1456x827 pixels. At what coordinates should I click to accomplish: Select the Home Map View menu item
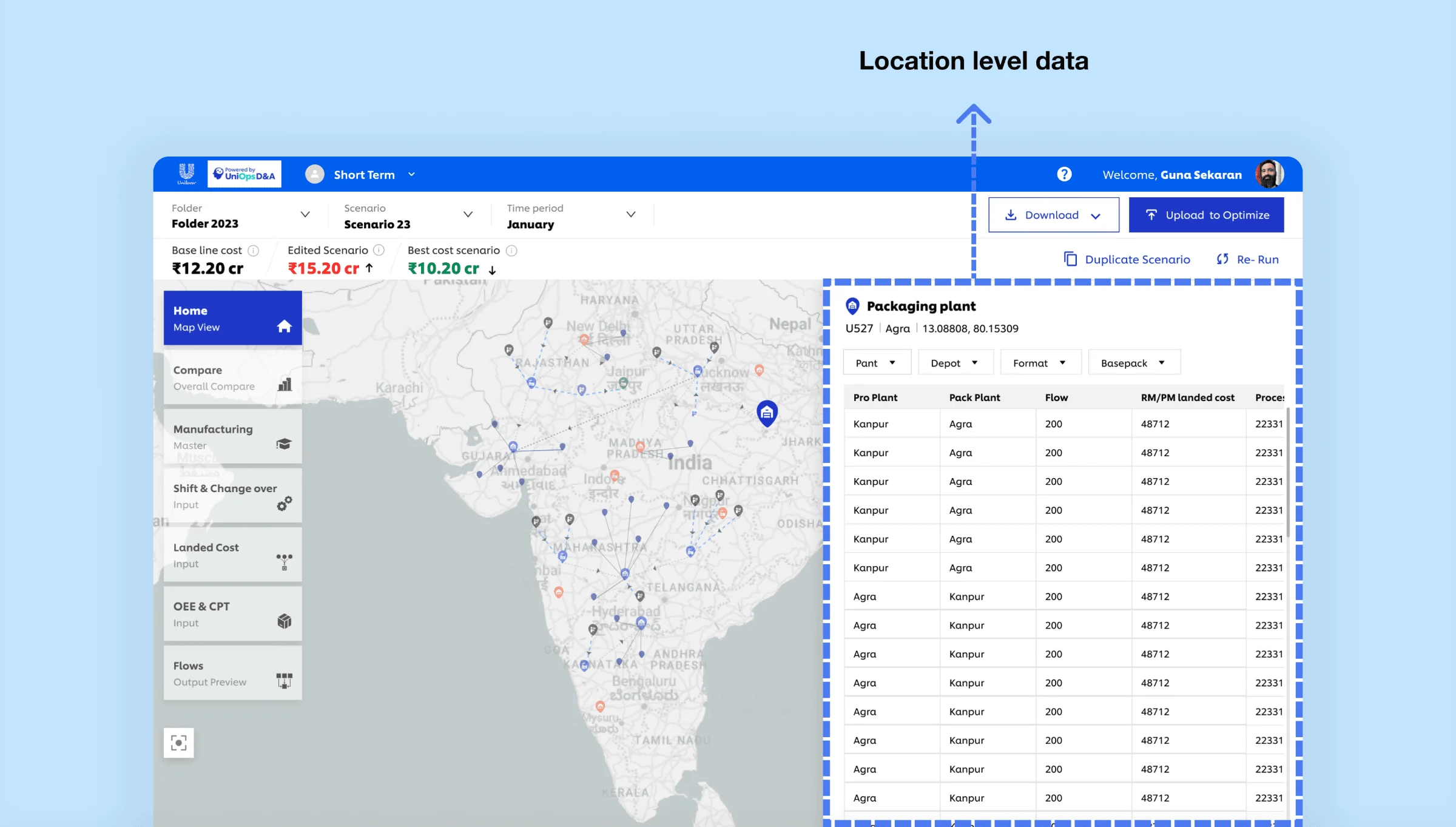tap(233, 318)
